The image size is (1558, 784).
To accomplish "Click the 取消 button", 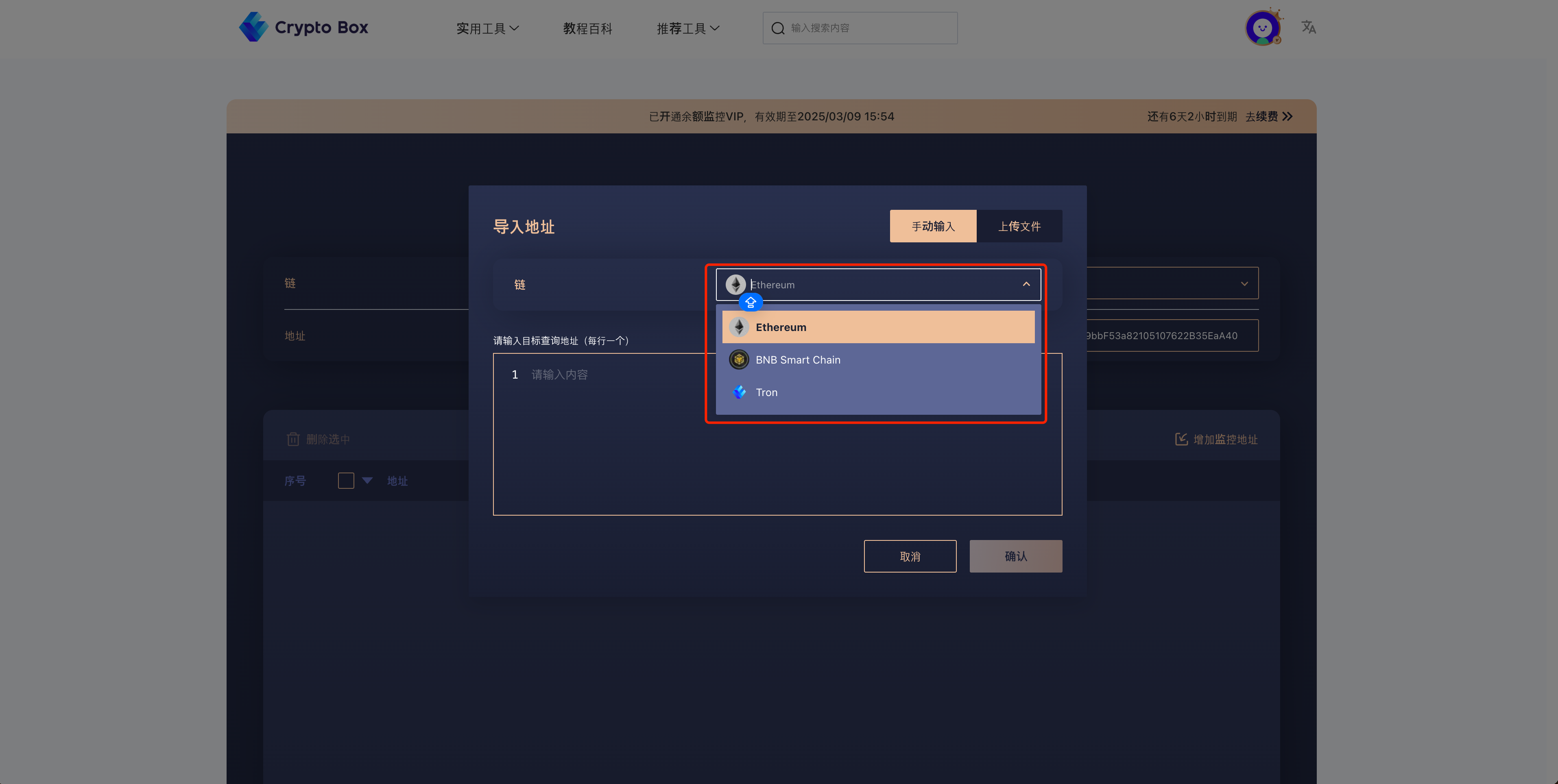I will 910,556.
